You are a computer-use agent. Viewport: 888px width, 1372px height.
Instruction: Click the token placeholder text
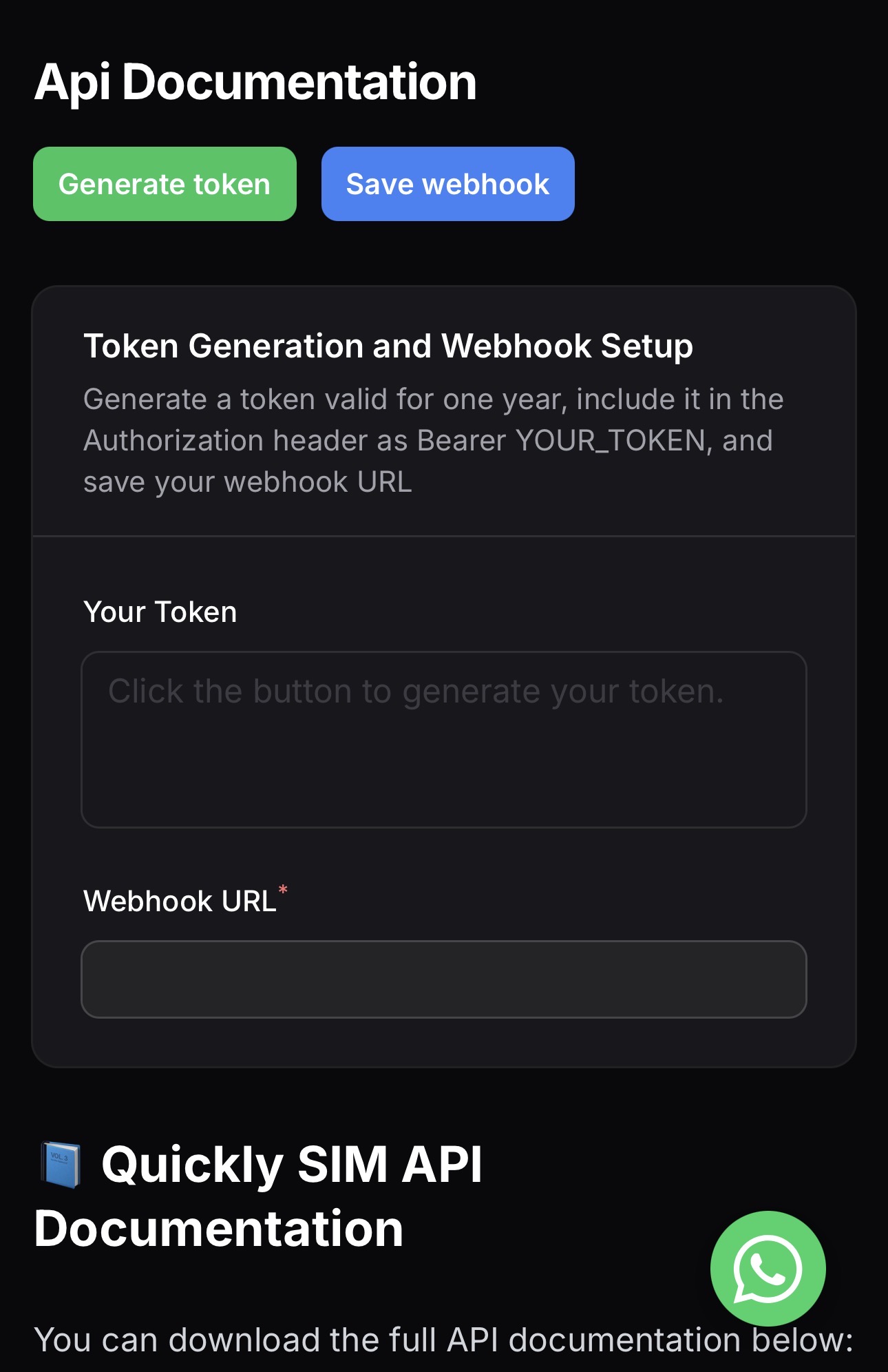[x=416, y=692]
